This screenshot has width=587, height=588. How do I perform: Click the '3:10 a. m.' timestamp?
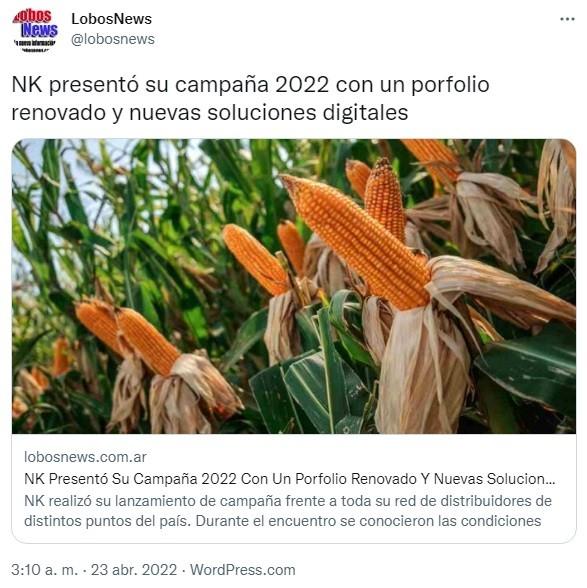[x=44, y=570]
